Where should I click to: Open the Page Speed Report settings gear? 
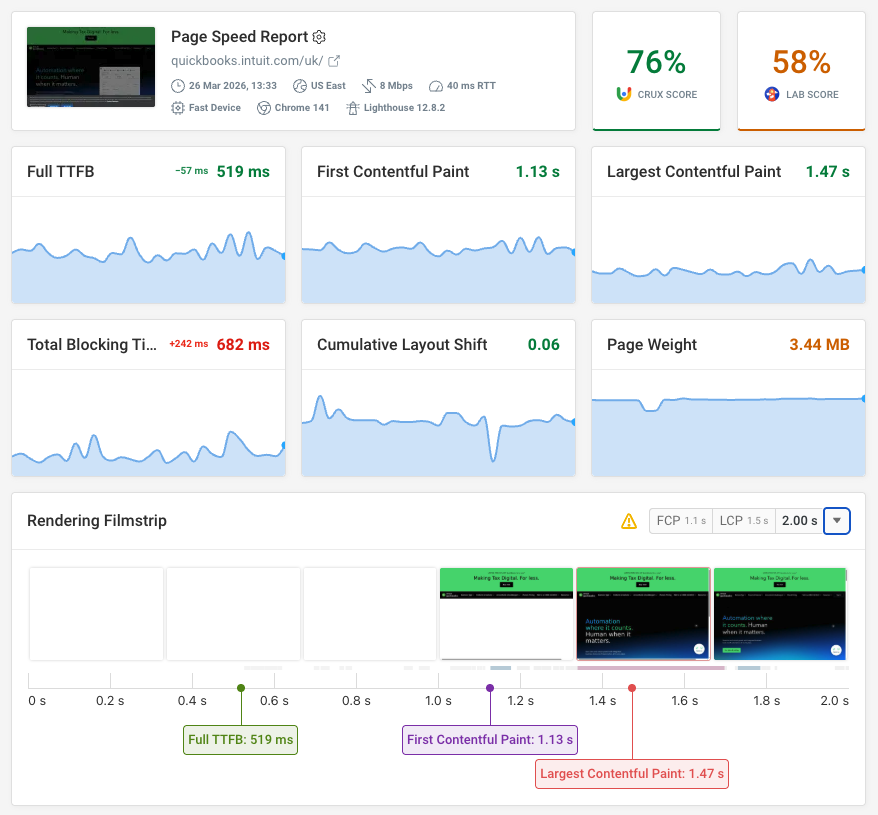(318, 38)
